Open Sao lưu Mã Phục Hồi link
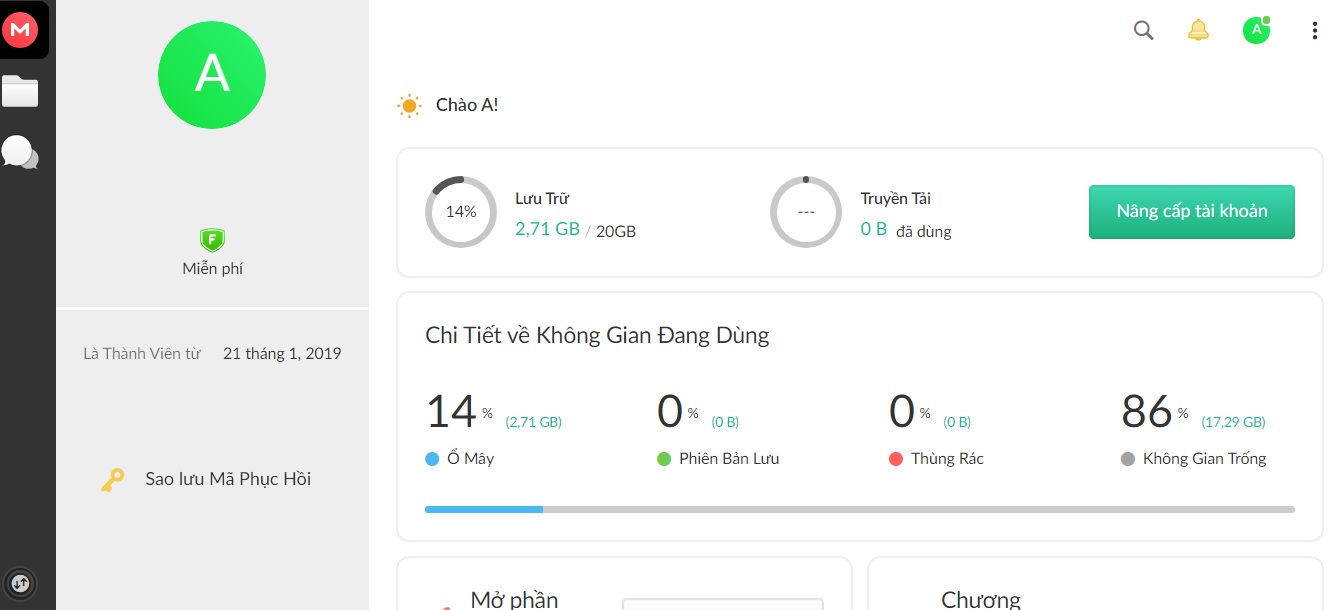This screenshot has height=610, width=1333. click(x=228, y=479)
